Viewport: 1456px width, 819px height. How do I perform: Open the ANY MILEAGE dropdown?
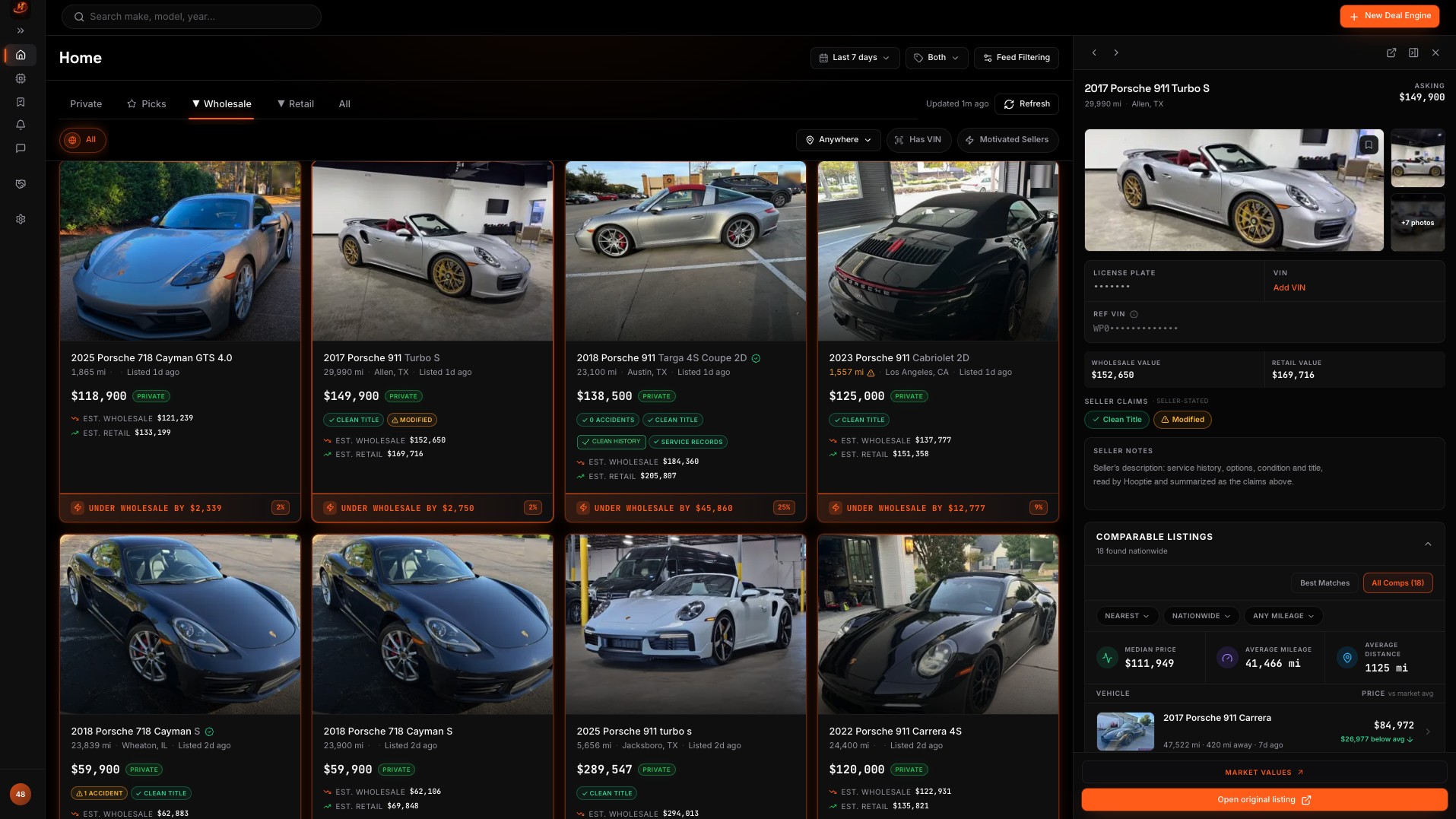point(1283,616)
